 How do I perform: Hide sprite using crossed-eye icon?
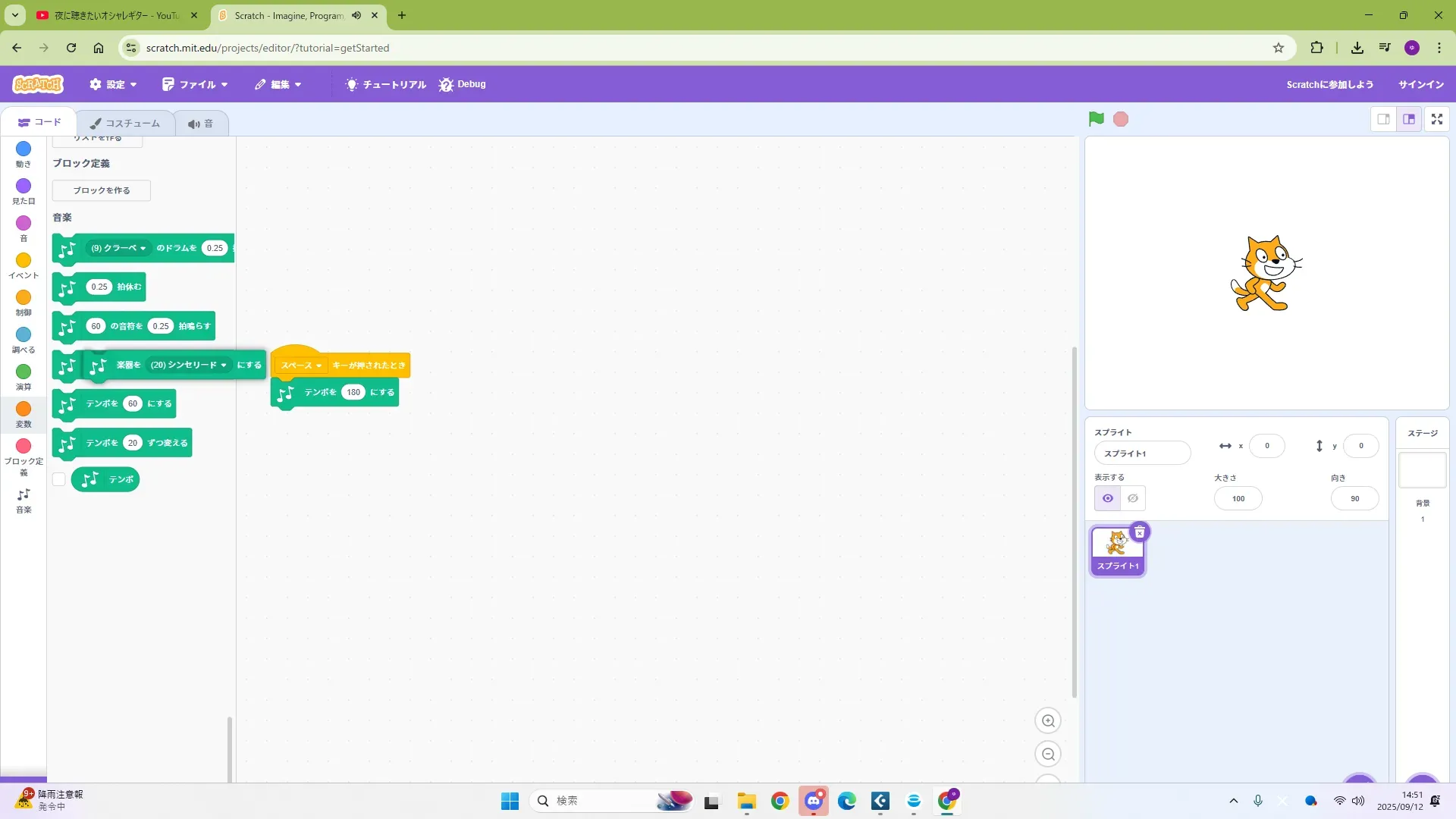pyautogui.click(x=1133, y=498)
